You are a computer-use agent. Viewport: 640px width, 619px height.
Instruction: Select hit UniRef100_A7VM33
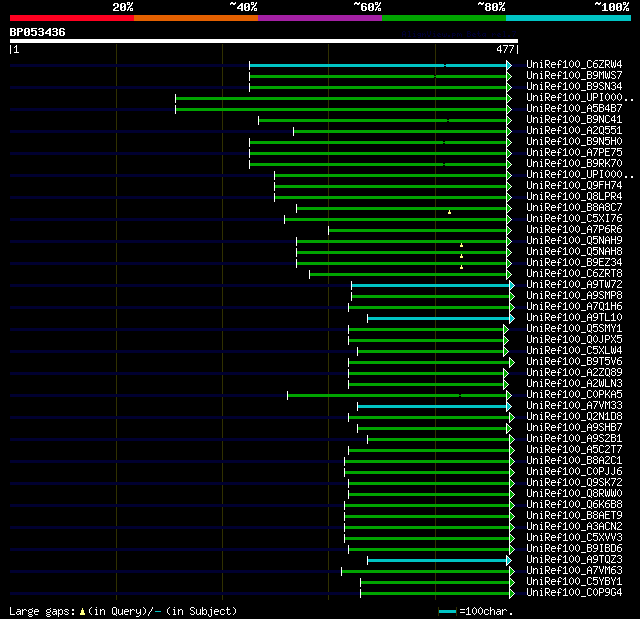point(574,406)
